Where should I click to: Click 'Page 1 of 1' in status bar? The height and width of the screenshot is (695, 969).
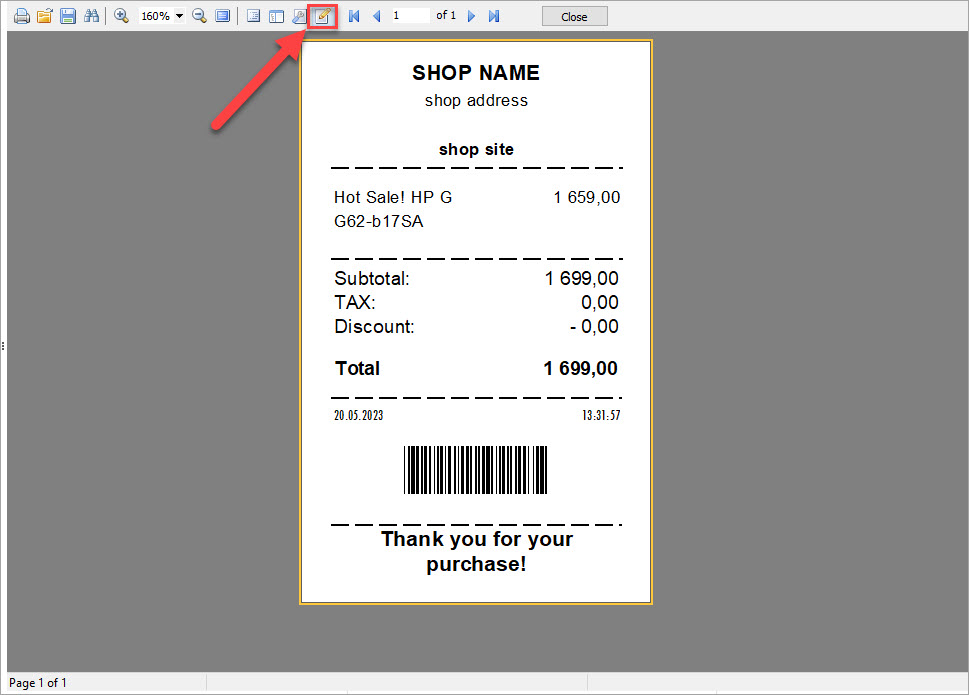tap(38, 683)
